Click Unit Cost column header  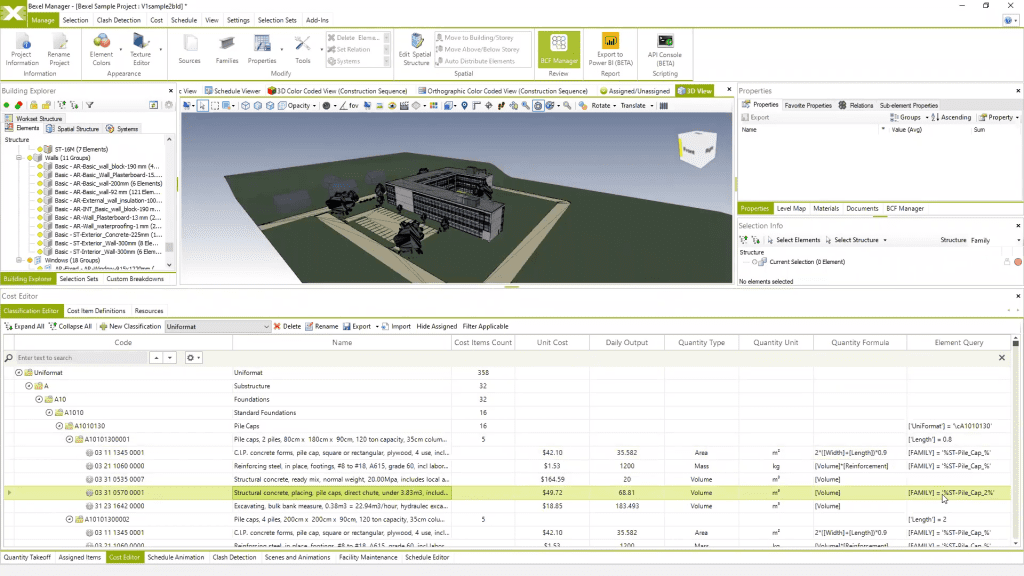552,343
